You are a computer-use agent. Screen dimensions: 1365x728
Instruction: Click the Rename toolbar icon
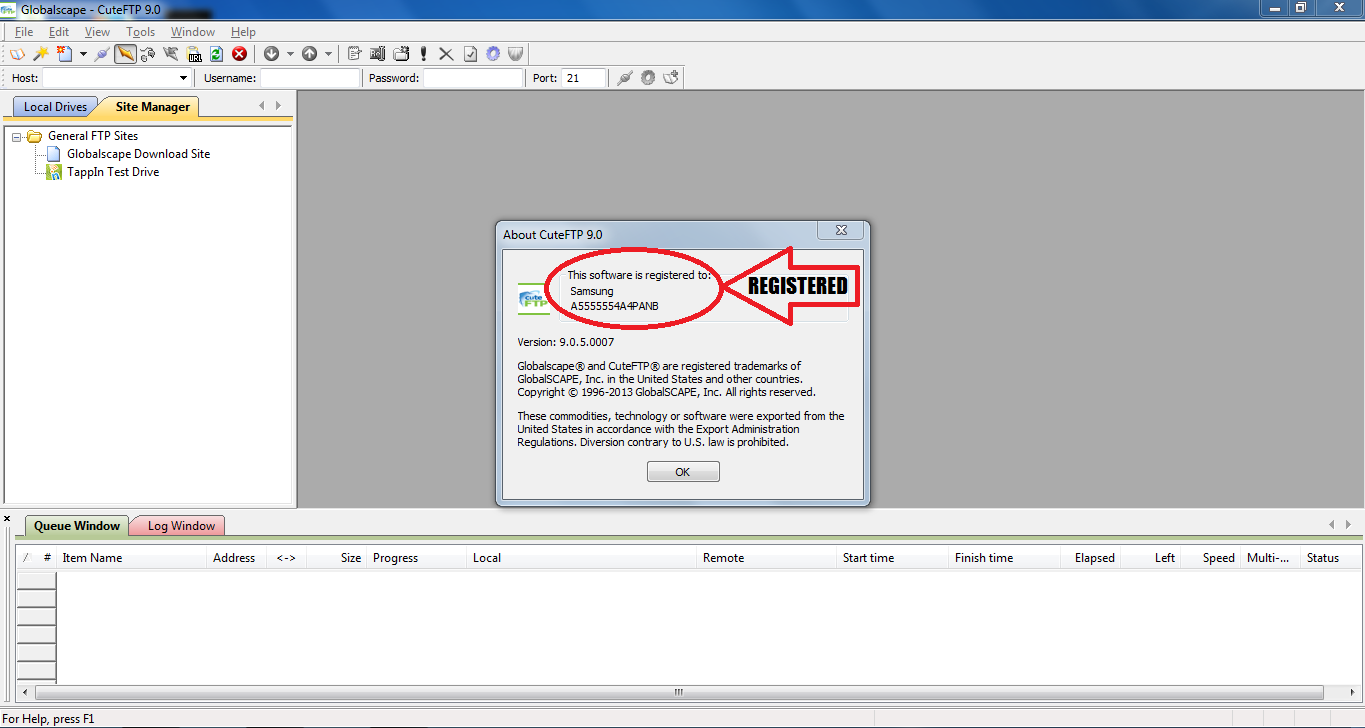[x=377, y=54]
